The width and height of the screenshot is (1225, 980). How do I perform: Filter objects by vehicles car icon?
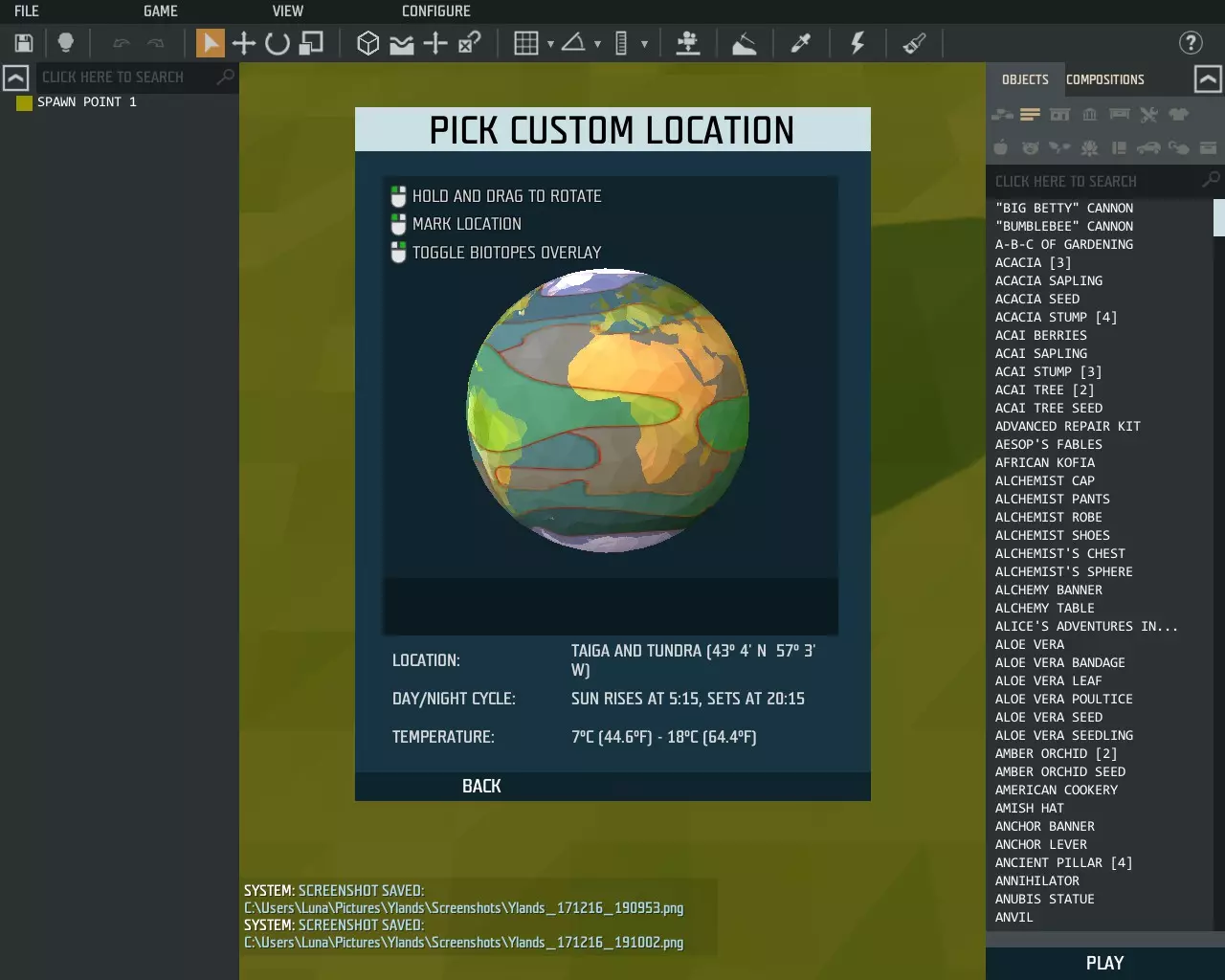[1148, 147]
